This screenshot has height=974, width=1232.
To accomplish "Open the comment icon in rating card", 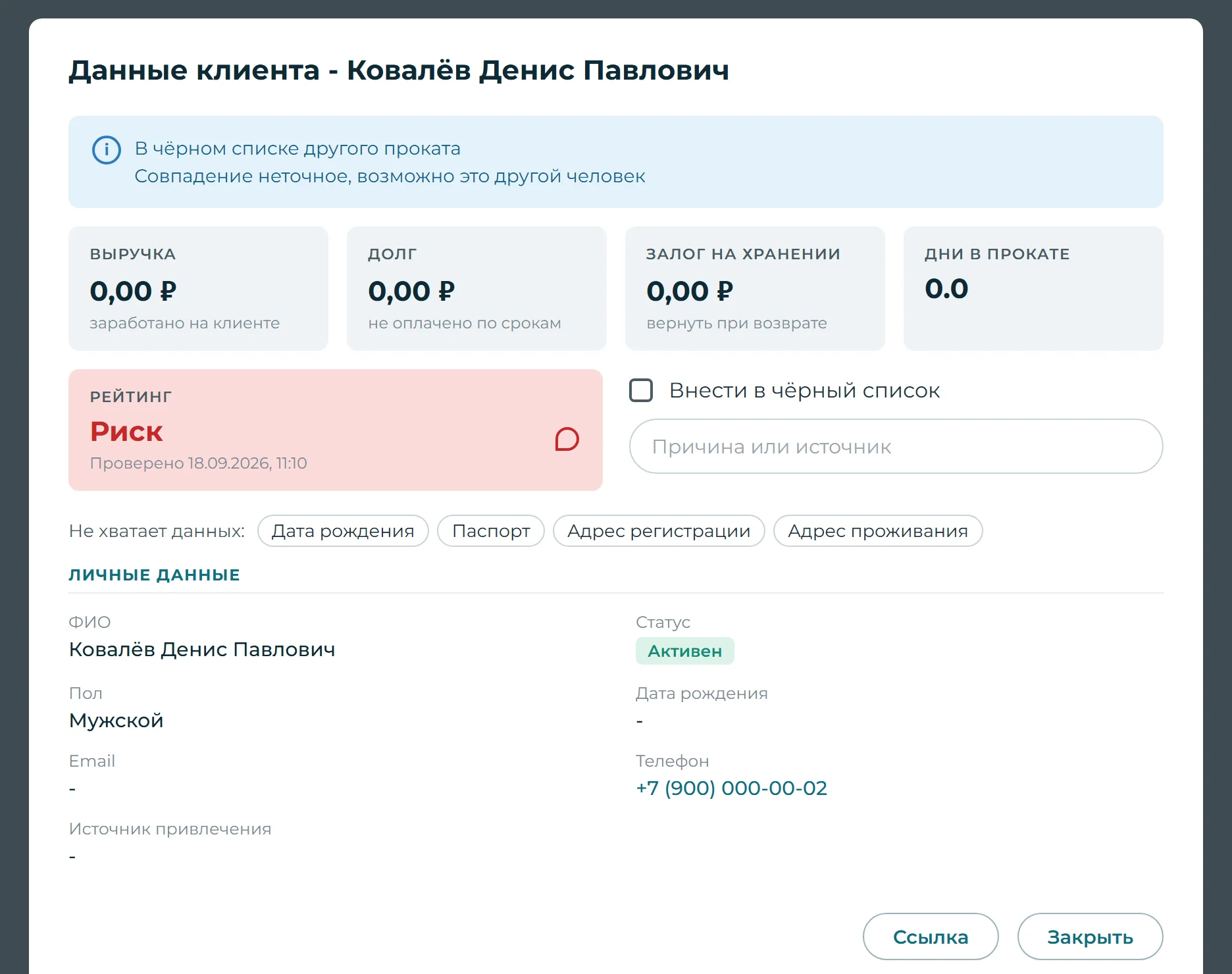I will coord(567,439).
